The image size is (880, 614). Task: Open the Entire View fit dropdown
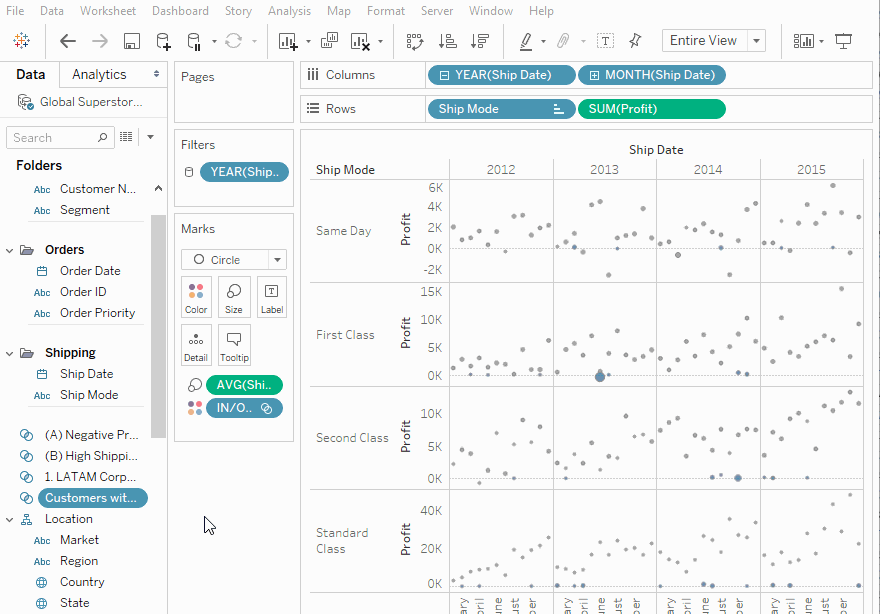[x=757, y=41]
